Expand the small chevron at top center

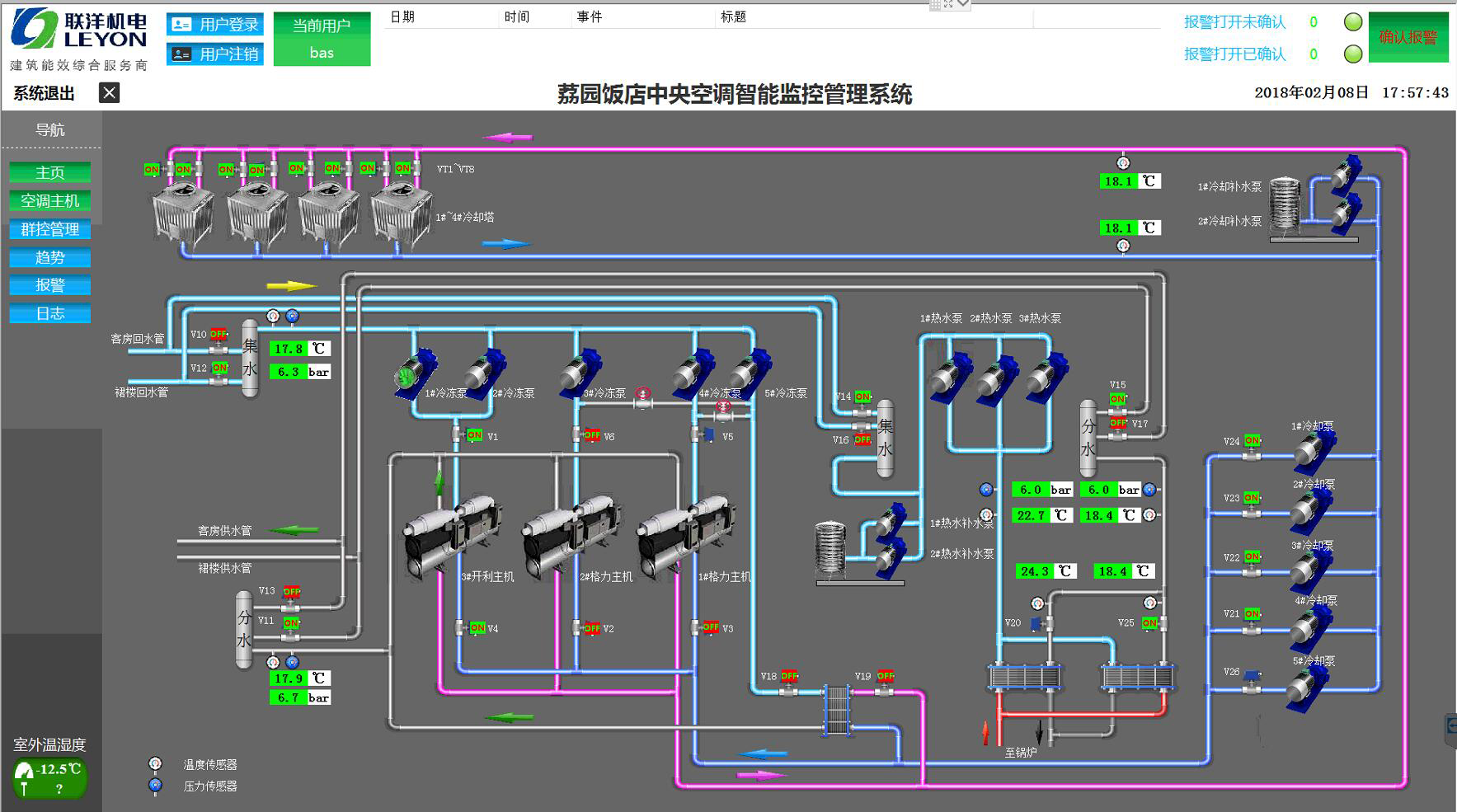pyautogui.click(x=963, y=5)
